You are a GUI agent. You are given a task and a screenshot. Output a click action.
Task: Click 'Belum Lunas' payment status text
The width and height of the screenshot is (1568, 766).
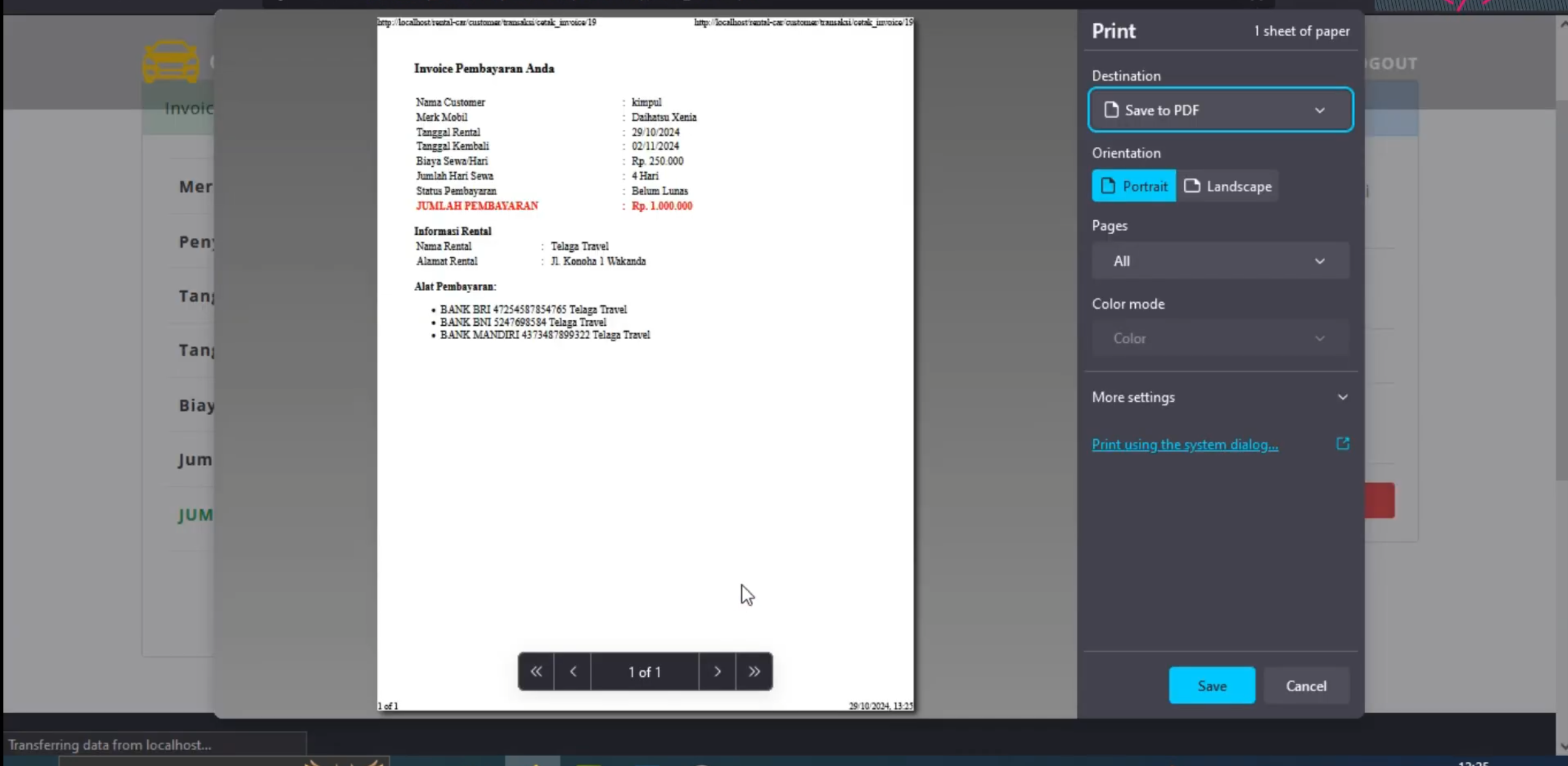tap(660, 191)
